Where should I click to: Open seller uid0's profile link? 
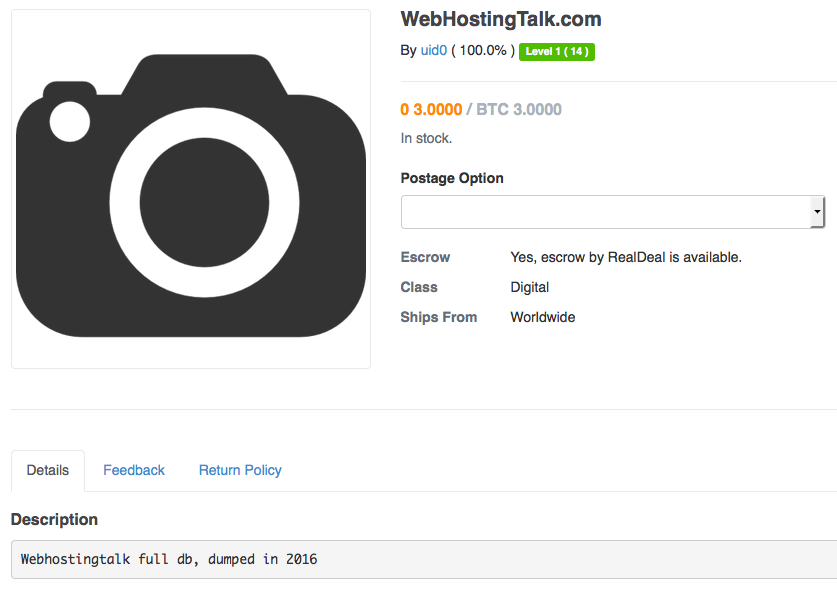(433, 51)
